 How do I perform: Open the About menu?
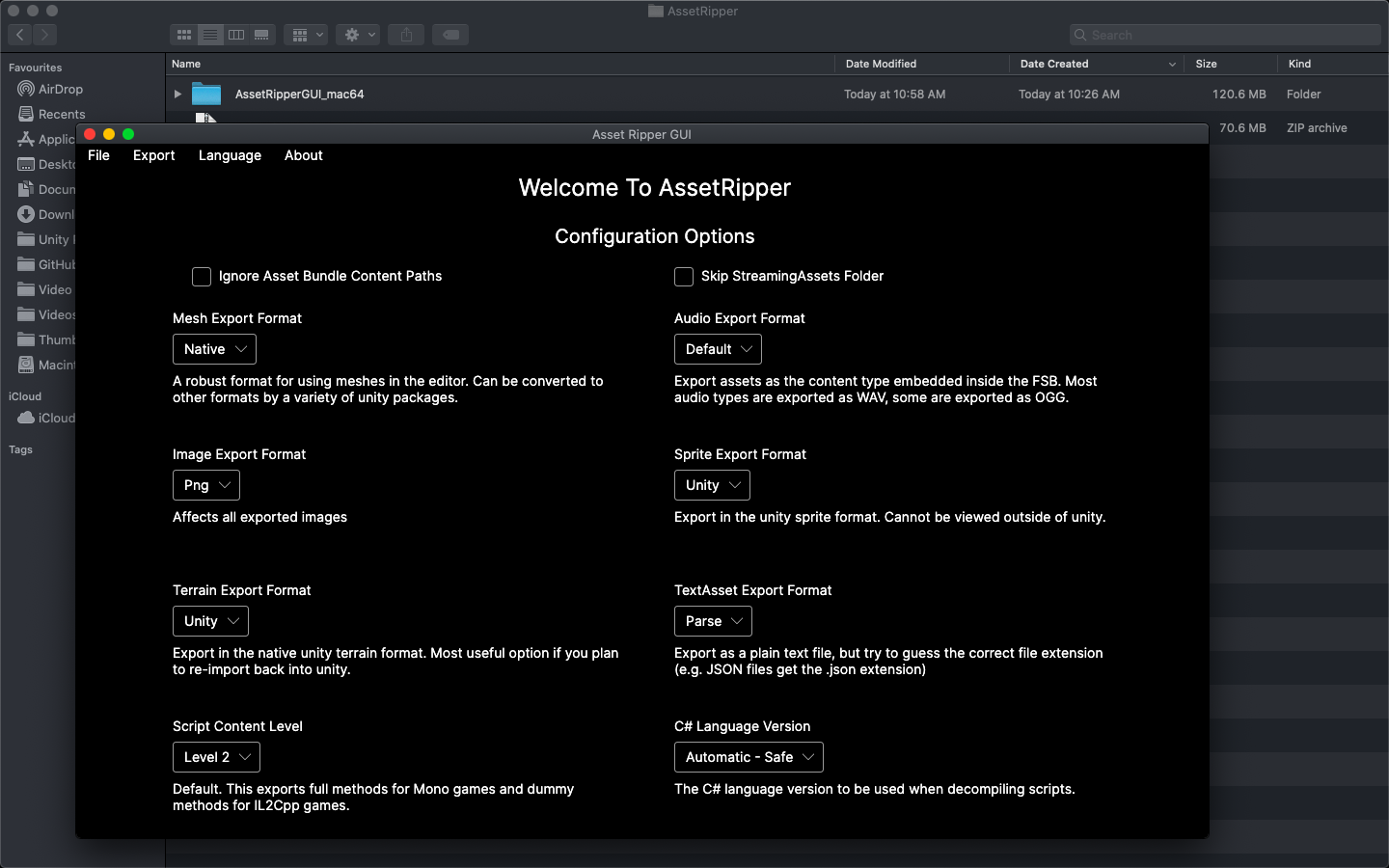pos(303,155)
